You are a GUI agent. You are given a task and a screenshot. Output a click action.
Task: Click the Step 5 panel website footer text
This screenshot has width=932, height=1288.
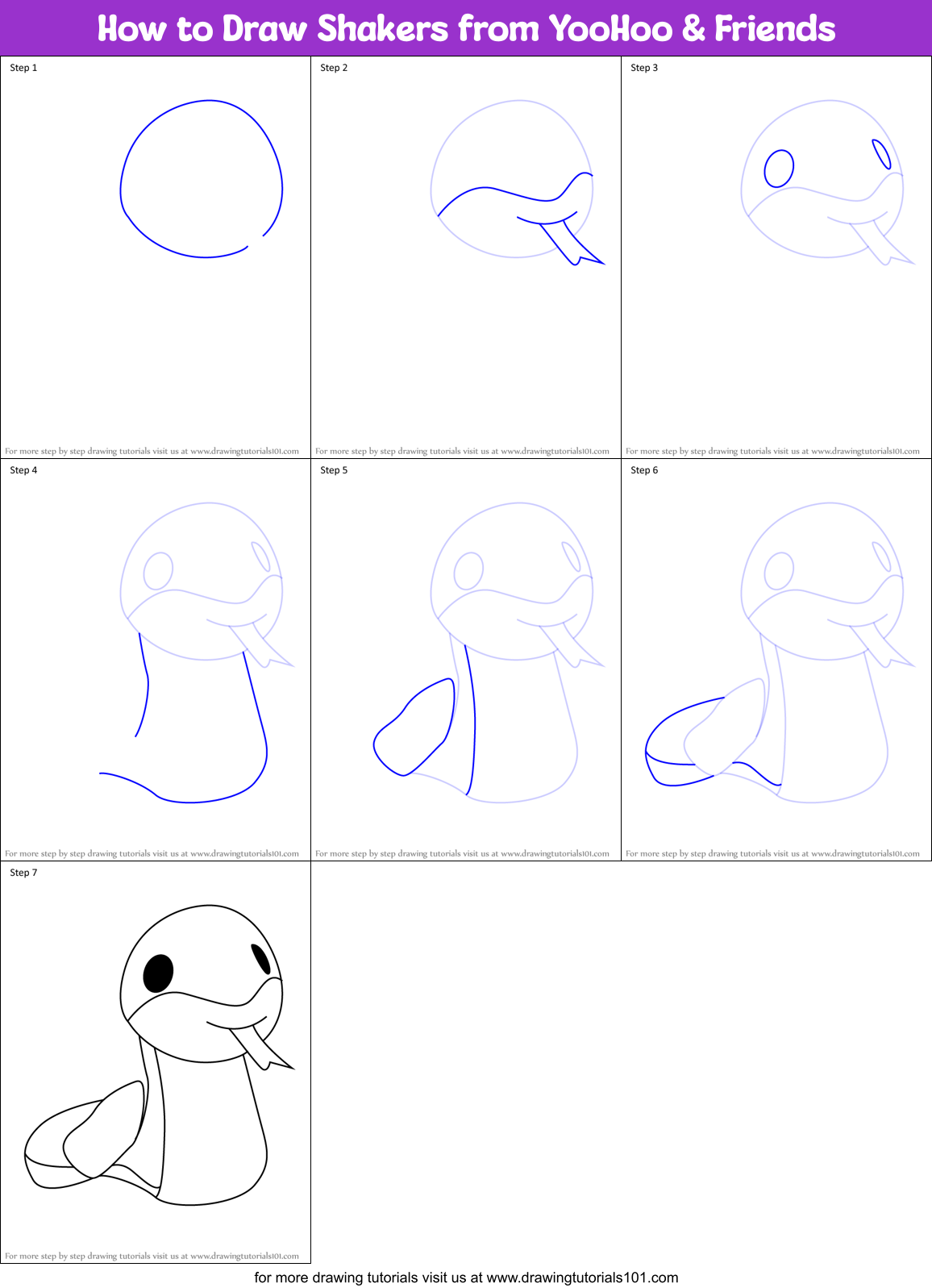click(462, 853)
